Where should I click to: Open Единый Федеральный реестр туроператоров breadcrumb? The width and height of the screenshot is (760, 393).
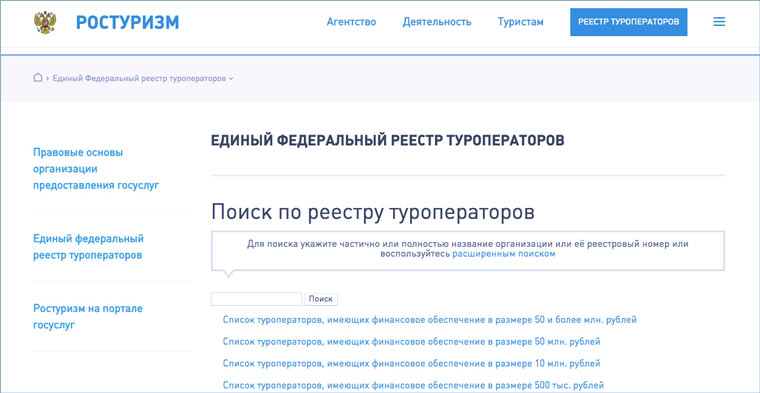pos(139,79)
